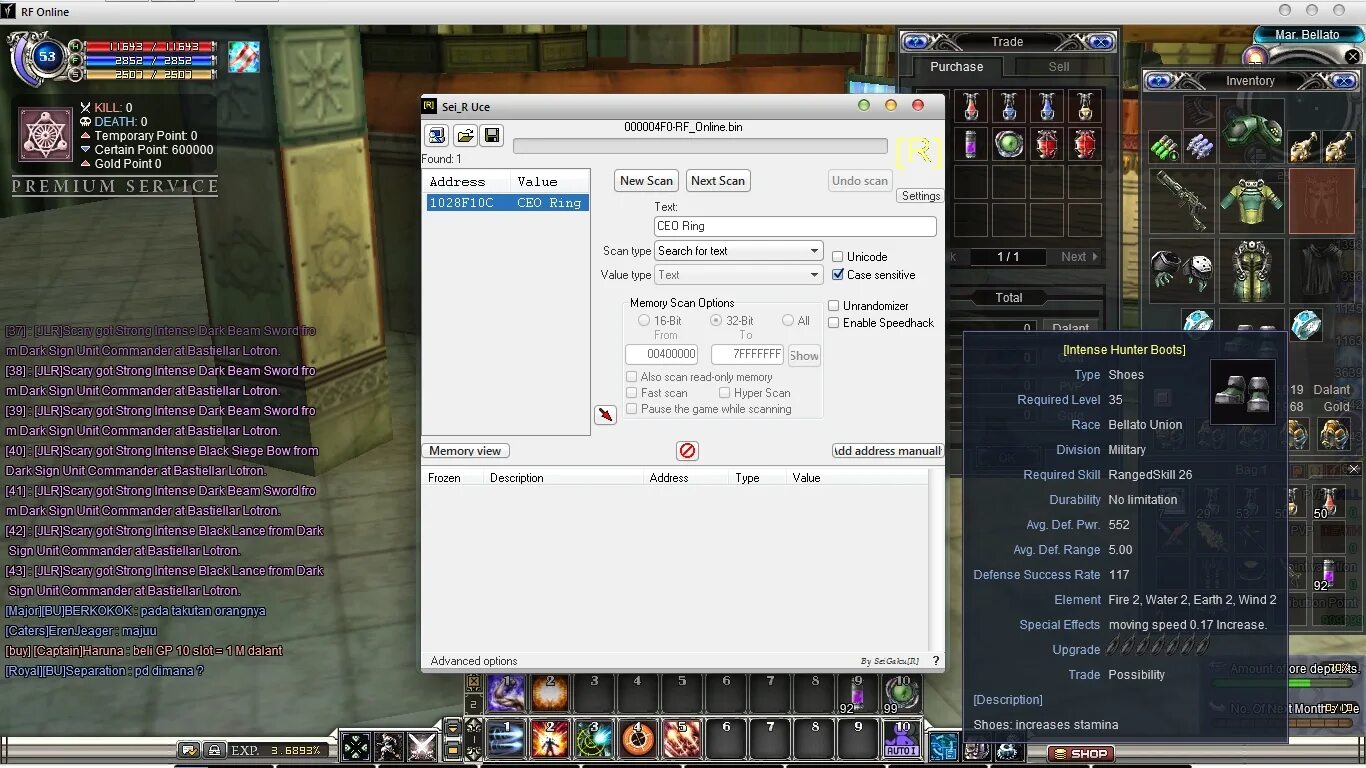Select the purple vial item in Trade window
Viewport: 1366px width, 768px height.
coord(969,145)
